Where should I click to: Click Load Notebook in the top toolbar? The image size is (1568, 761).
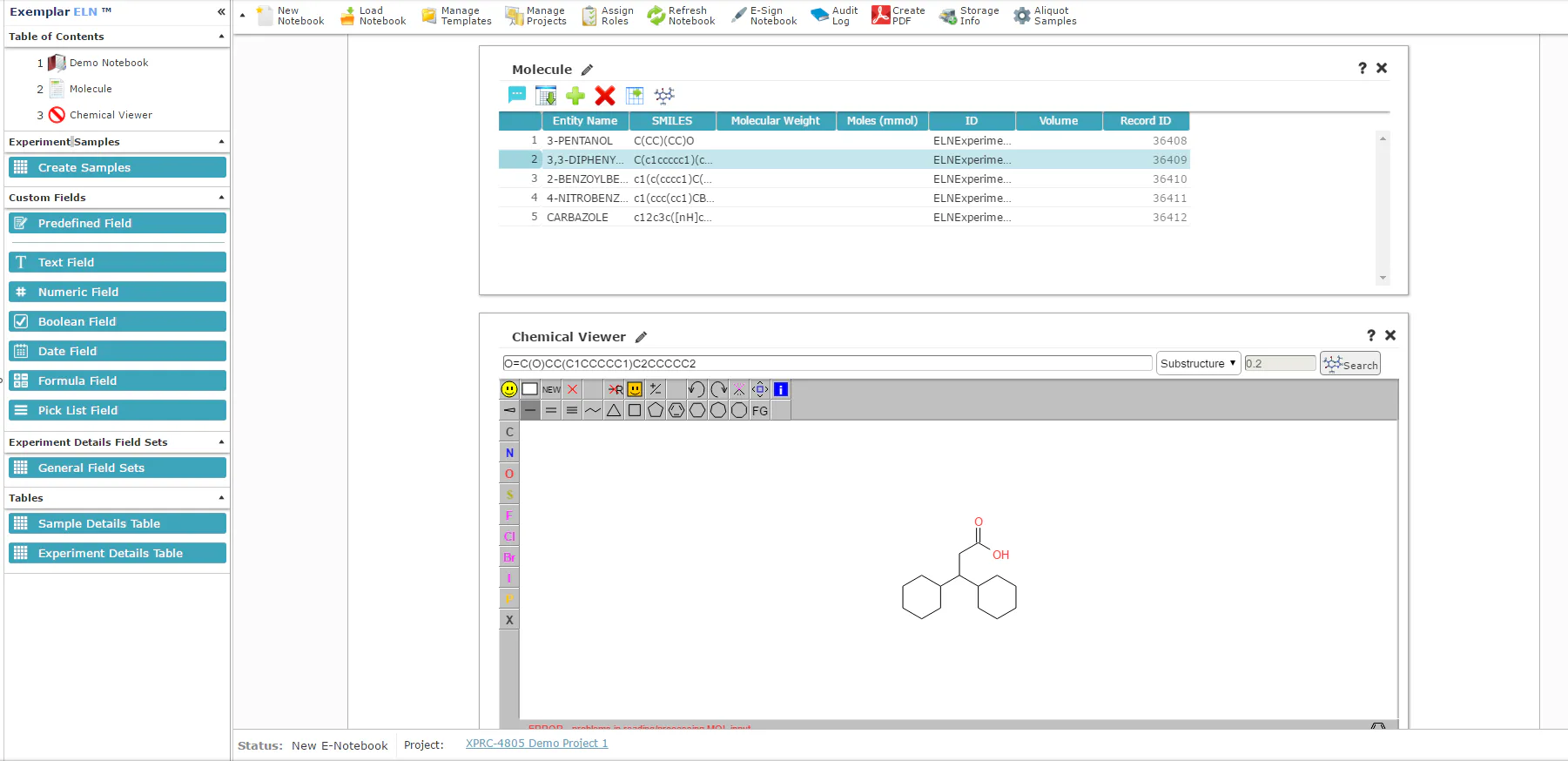click(x=373, y=16)
